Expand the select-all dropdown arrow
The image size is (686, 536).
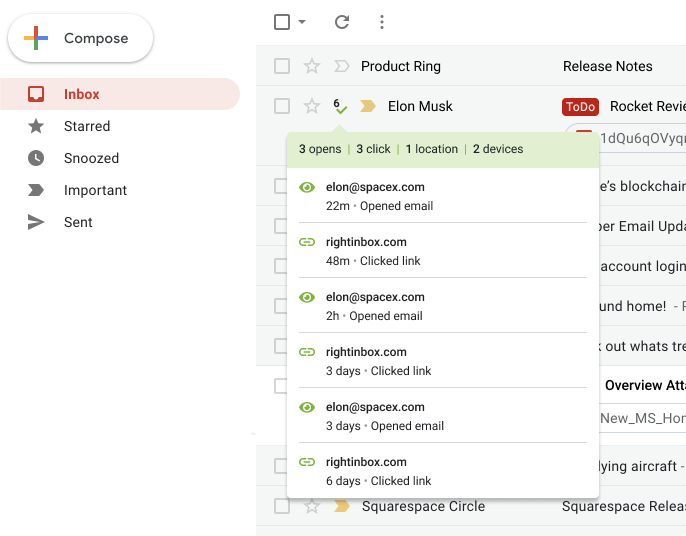click(302, 21)
